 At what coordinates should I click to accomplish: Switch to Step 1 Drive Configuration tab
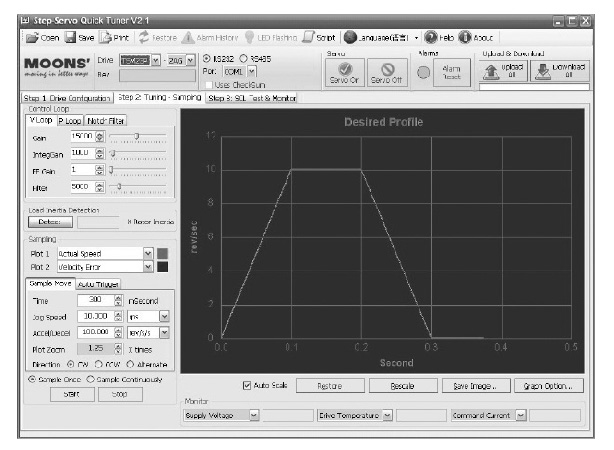point(67,98)
